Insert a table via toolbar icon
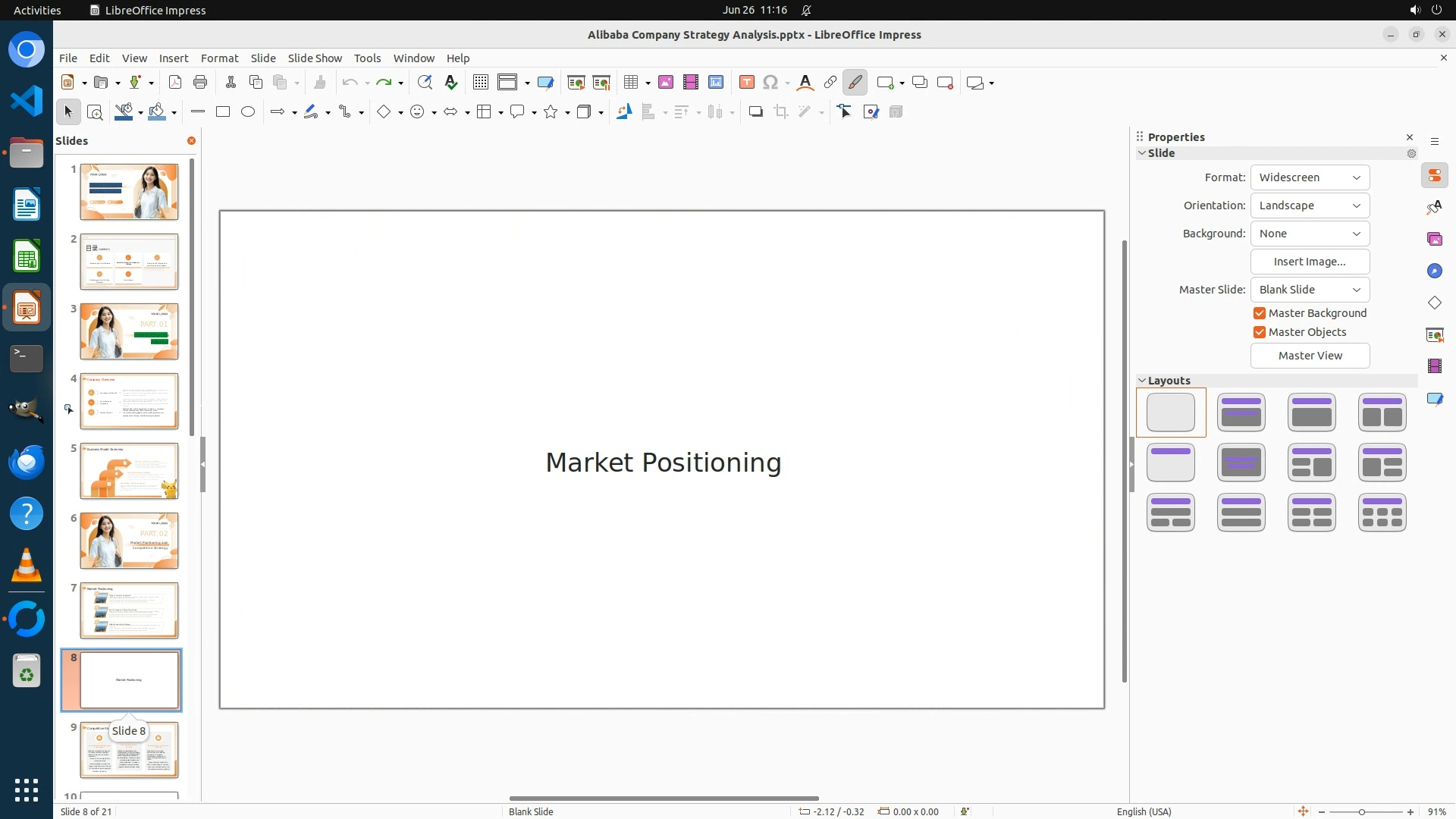Image resolution: width=1456 pixels, height=819 pixels. (x=630, y=83)
